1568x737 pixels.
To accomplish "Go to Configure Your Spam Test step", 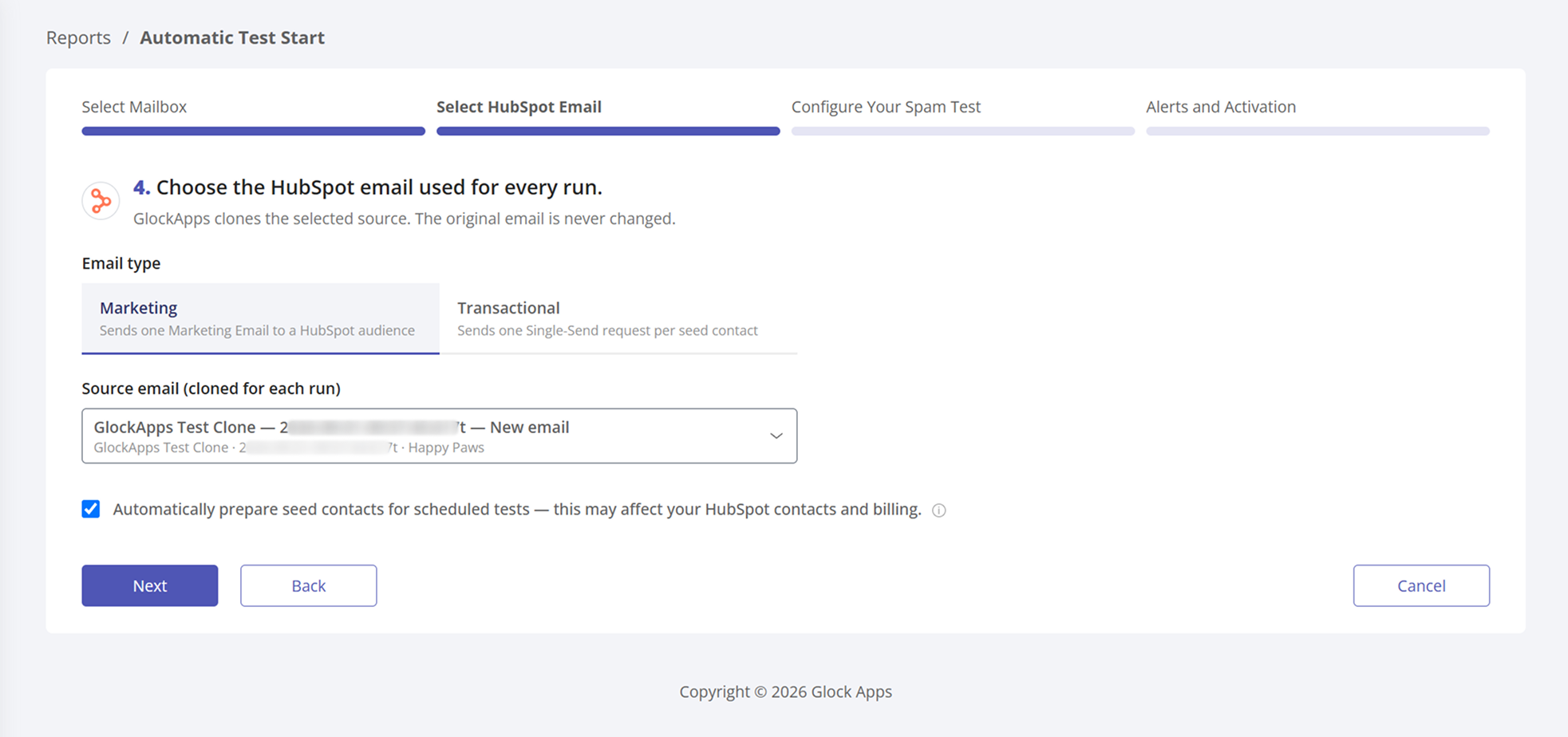I will click(x=886, y=107).
